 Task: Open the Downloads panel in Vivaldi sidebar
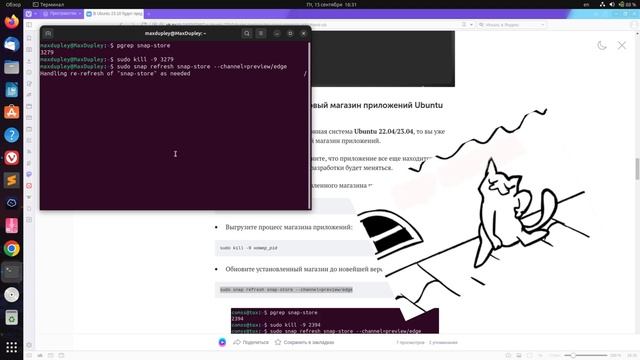coord(29,61)
